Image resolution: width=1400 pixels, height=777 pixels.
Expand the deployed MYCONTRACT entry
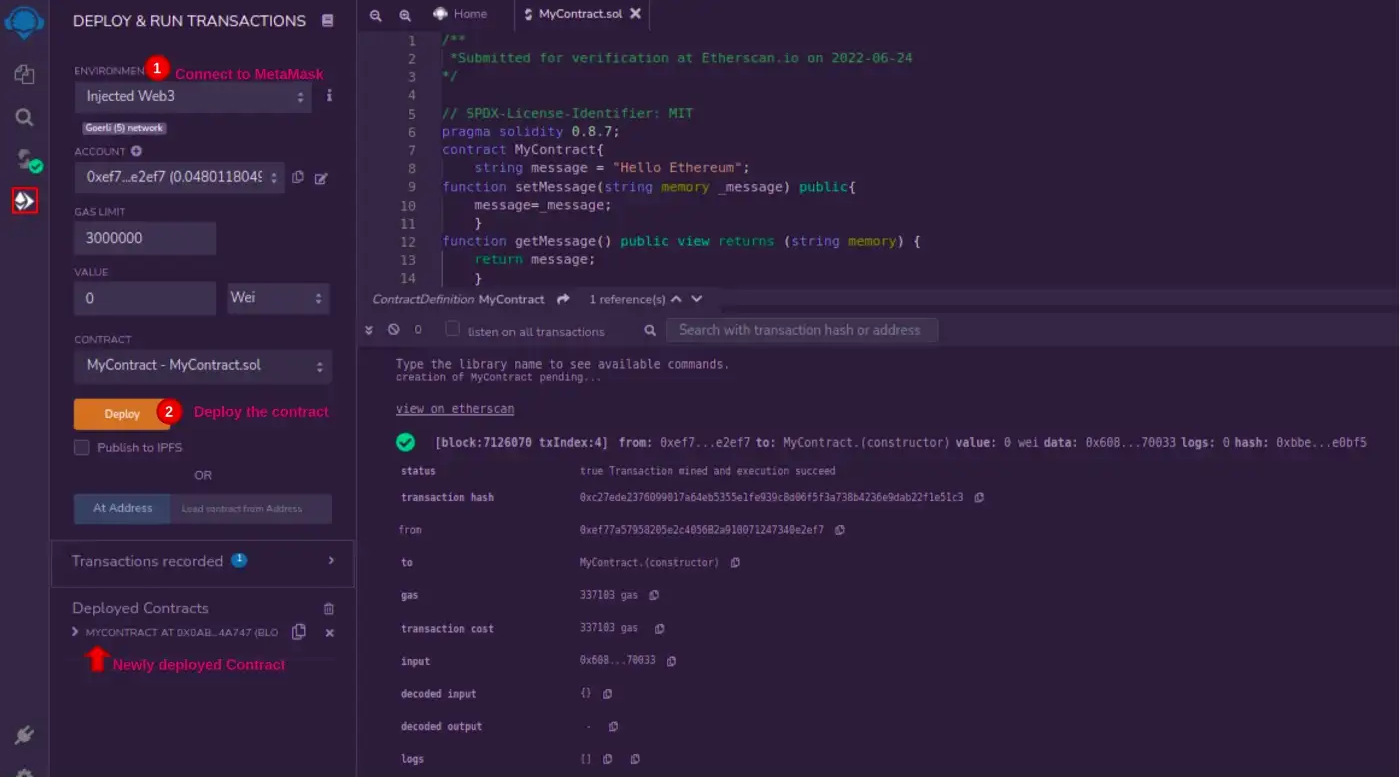75,632
